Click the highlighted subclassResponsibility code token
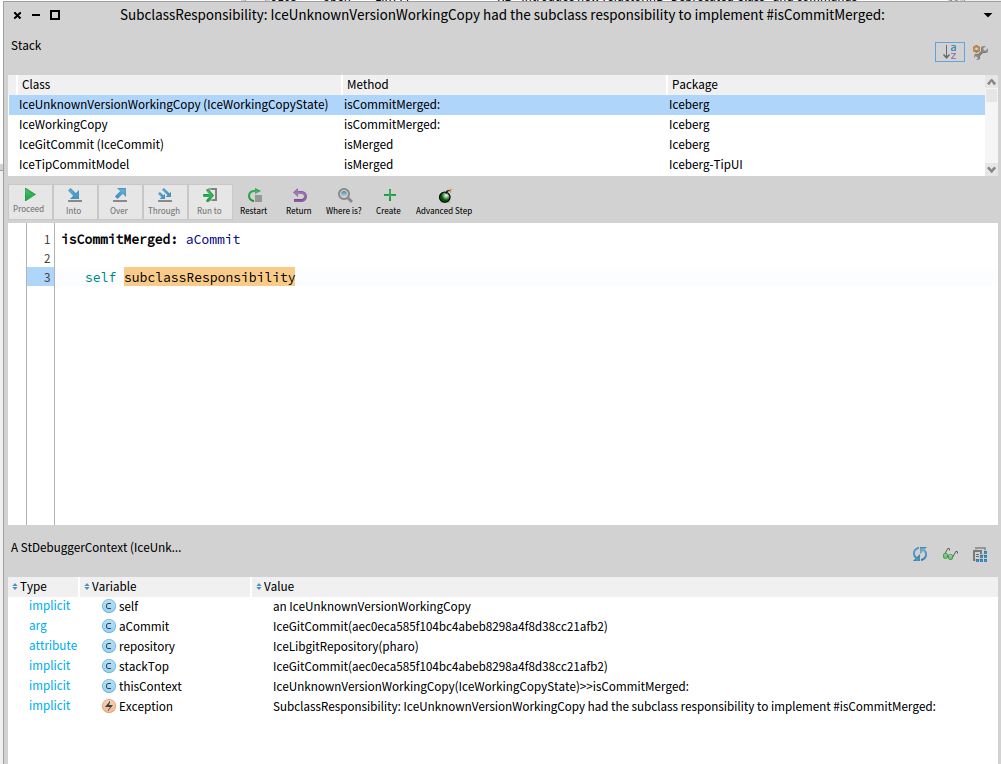 (x=209, y=277)
